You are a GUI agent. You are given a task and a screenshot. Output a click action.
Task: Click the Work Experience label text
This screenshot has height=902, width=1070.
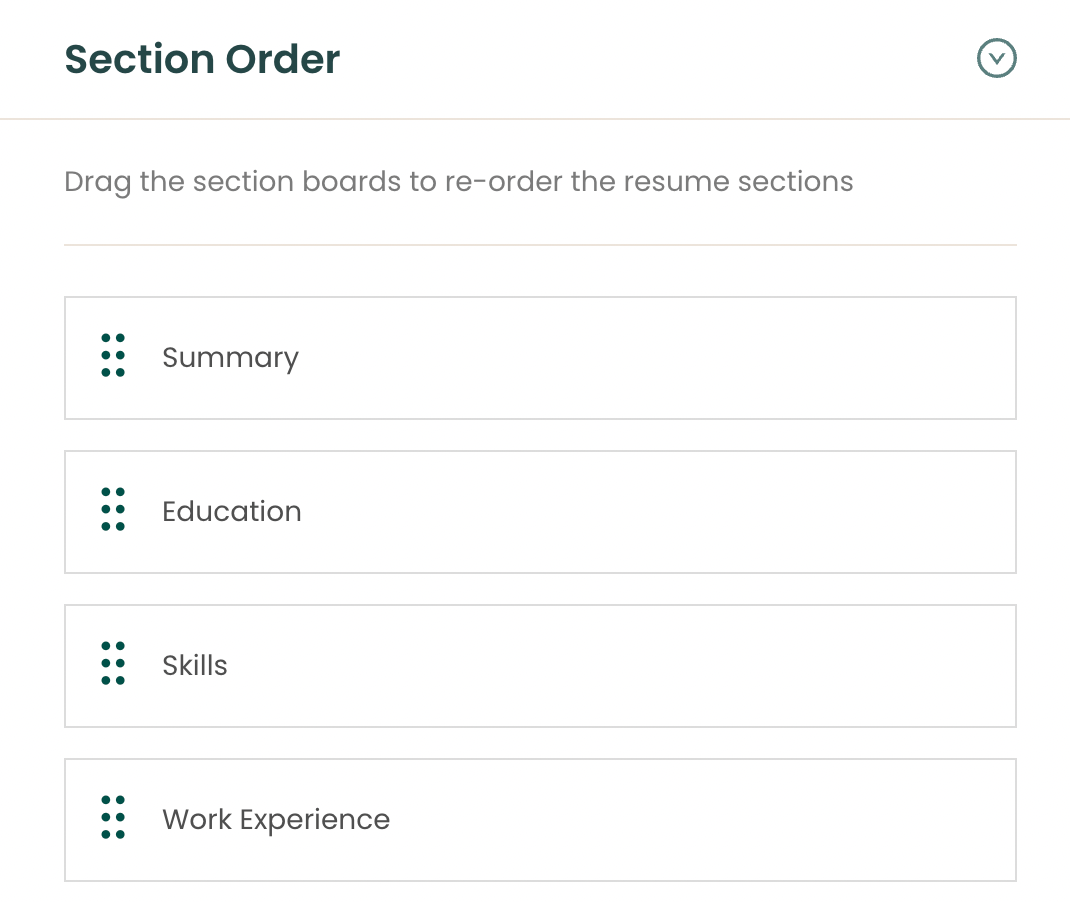pyautogui.click(x=276, y=819)
